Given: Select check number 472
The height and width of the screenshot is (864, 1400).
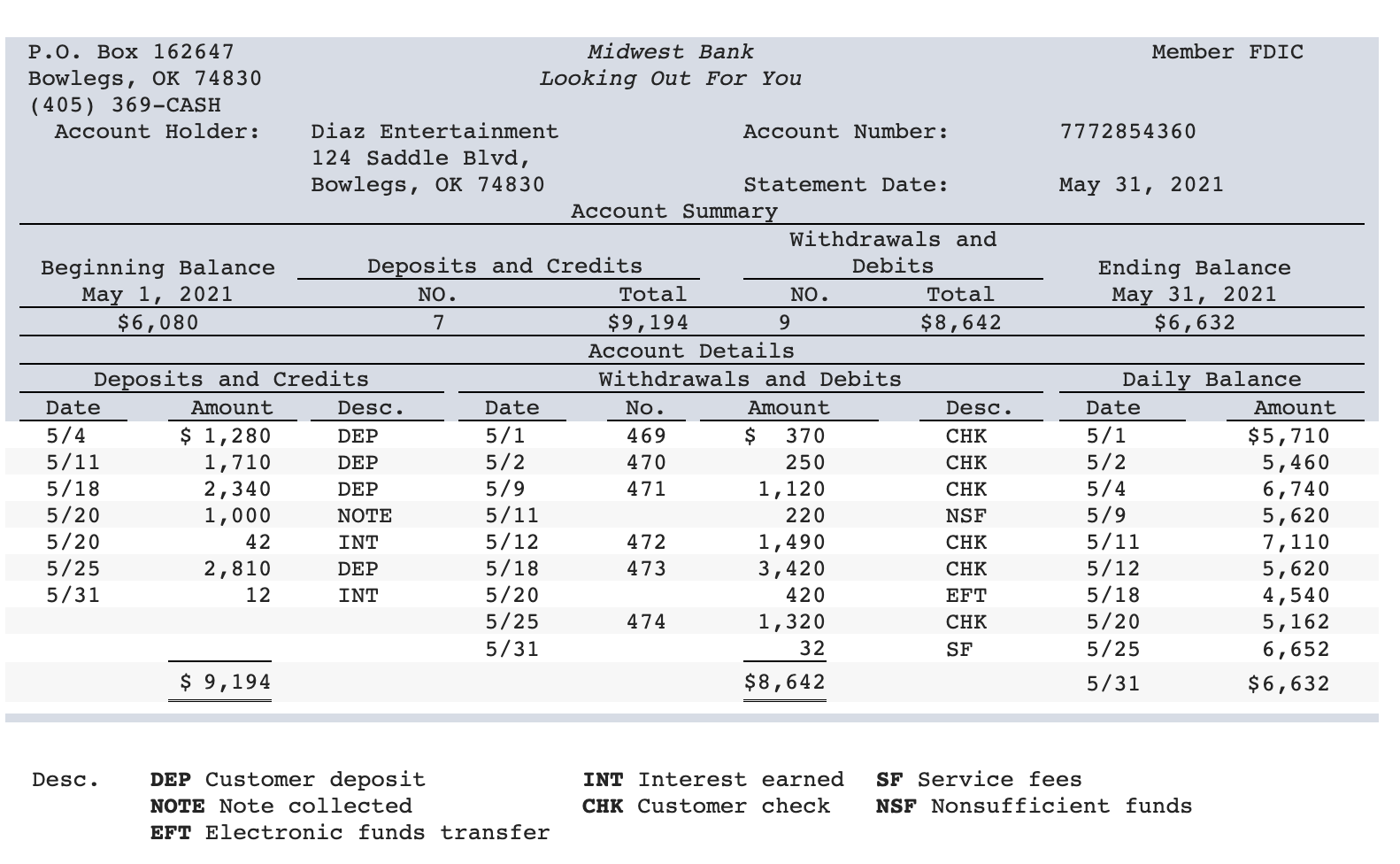Looking at the screenshot, I should pos(646,543).
